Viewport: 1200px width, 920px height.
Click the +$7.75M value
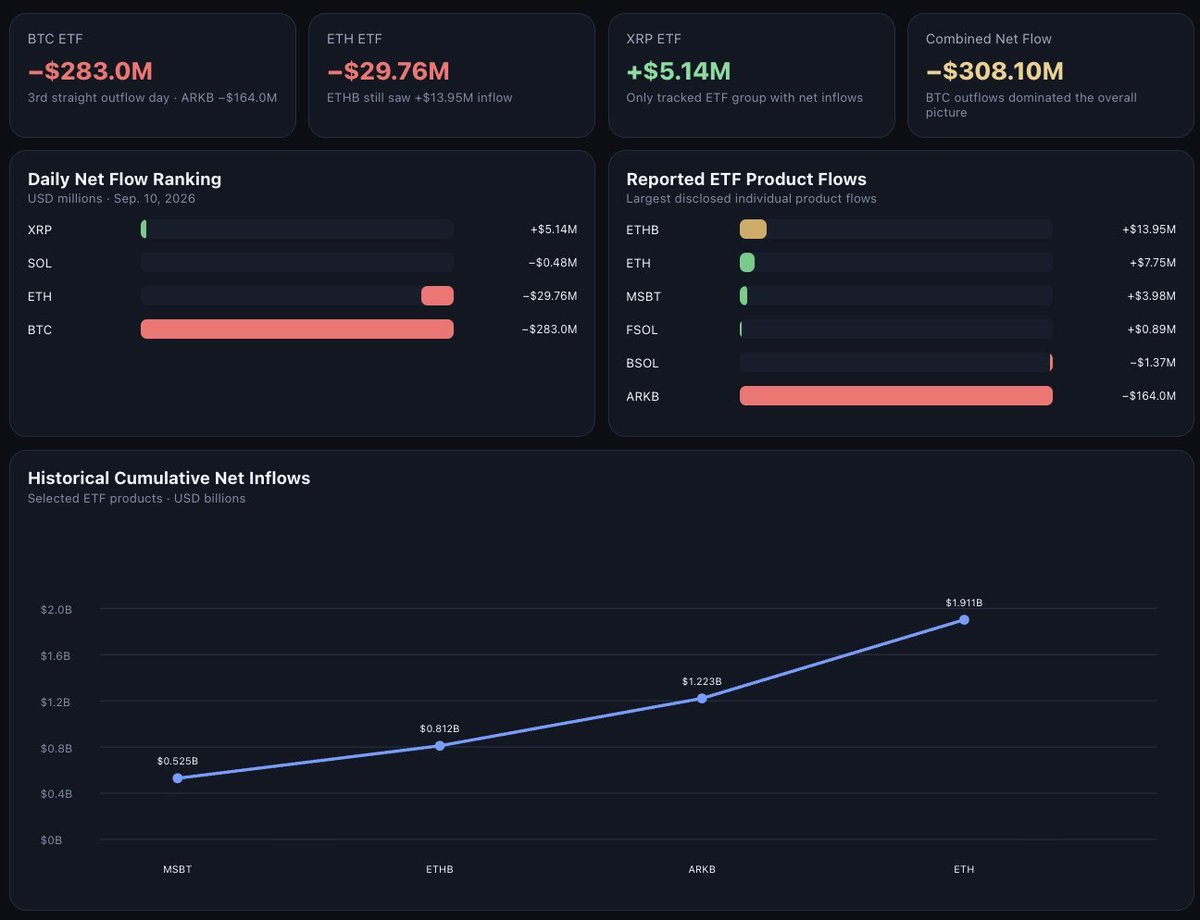coord(1152,263)
